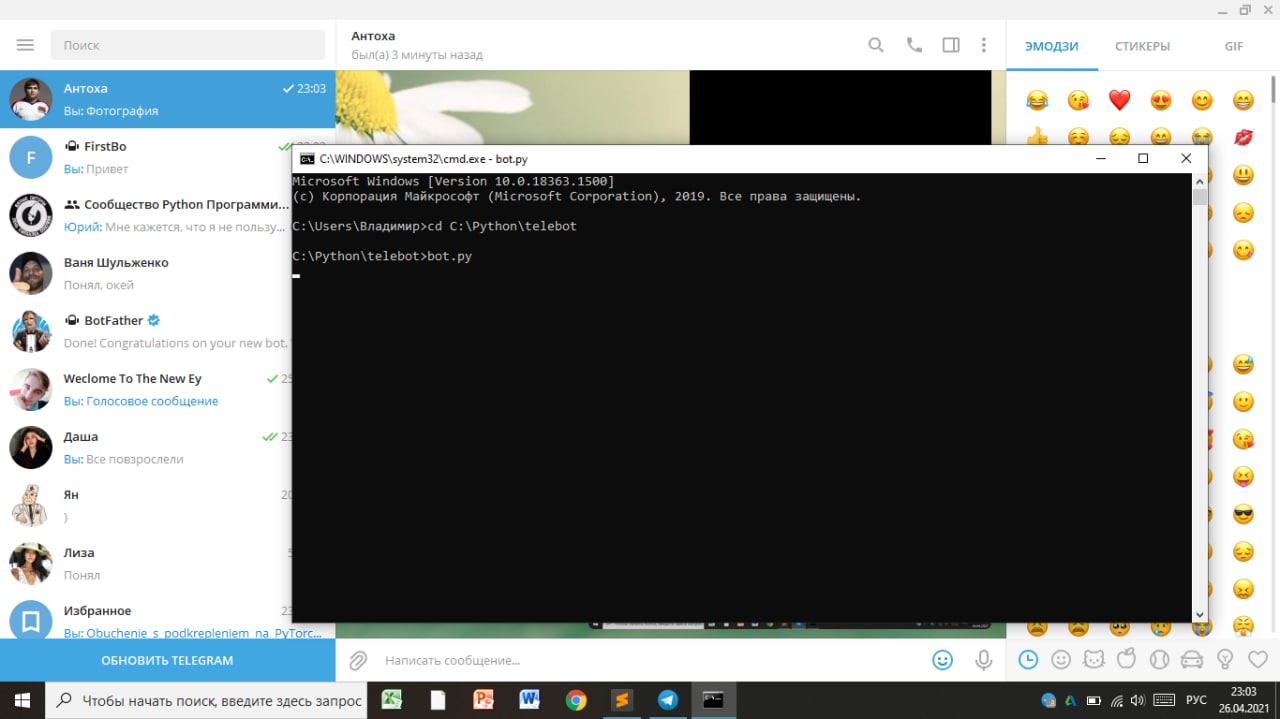Open PowerPoint from the taskbar
The width and height of the screenshot is (1280, 719).
(x=484, y=700)
